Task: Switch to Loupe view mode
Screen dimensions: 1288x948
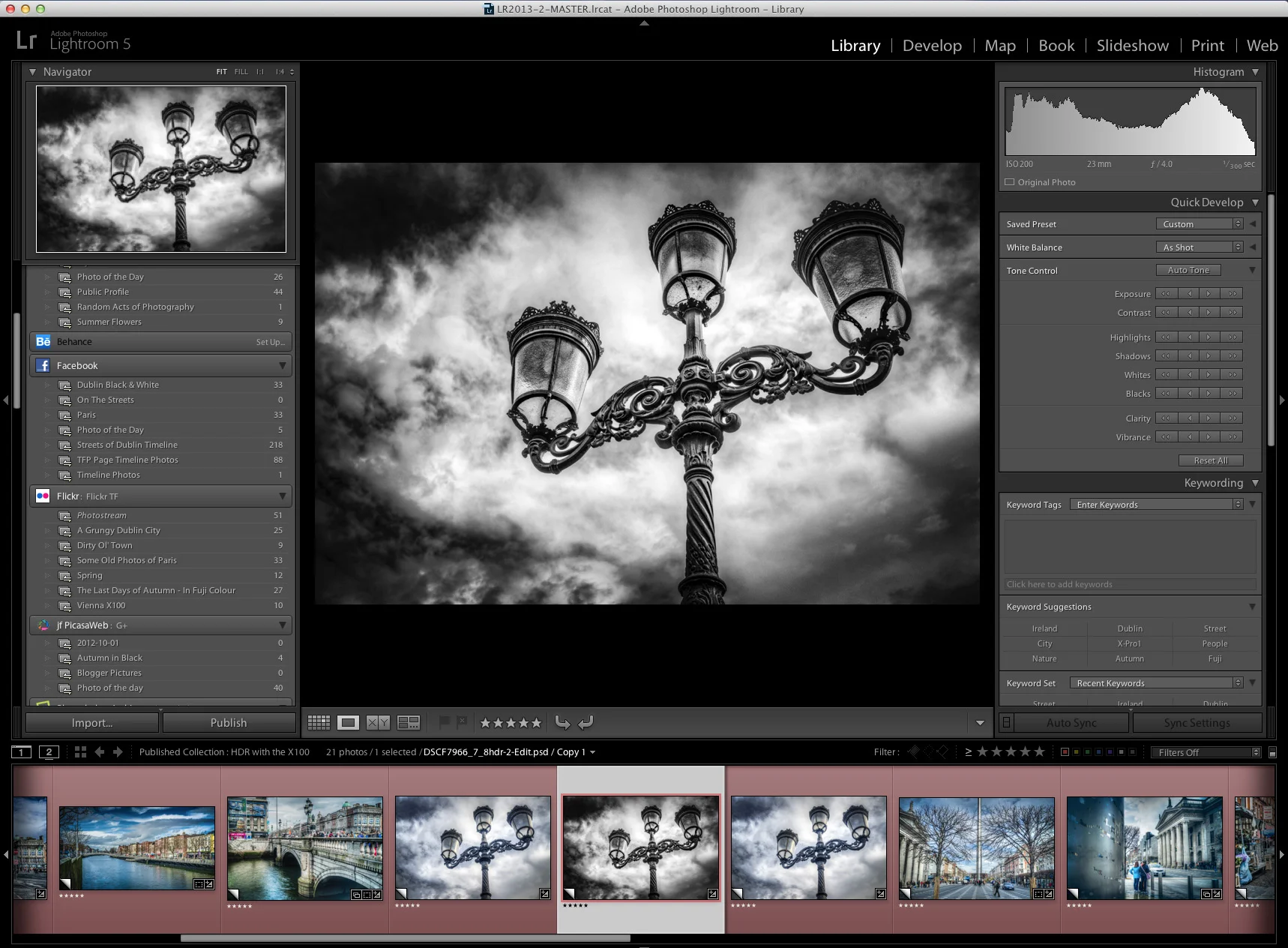Action: pos(348,722)
